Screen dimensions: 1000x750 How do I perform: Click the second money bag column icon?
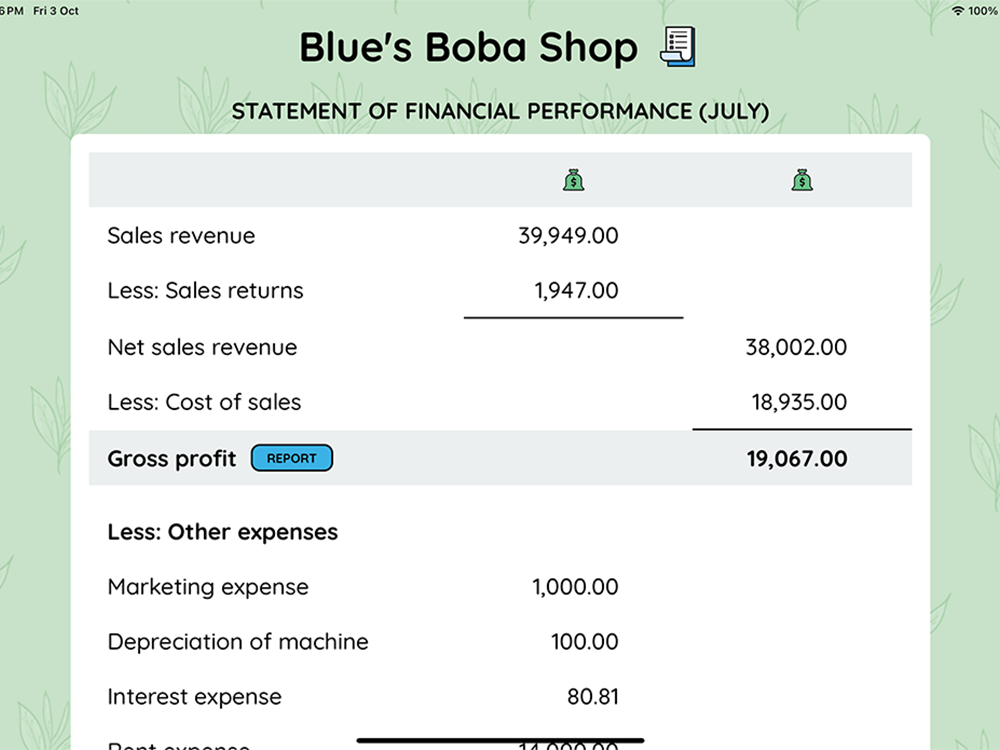coord(801,180)
